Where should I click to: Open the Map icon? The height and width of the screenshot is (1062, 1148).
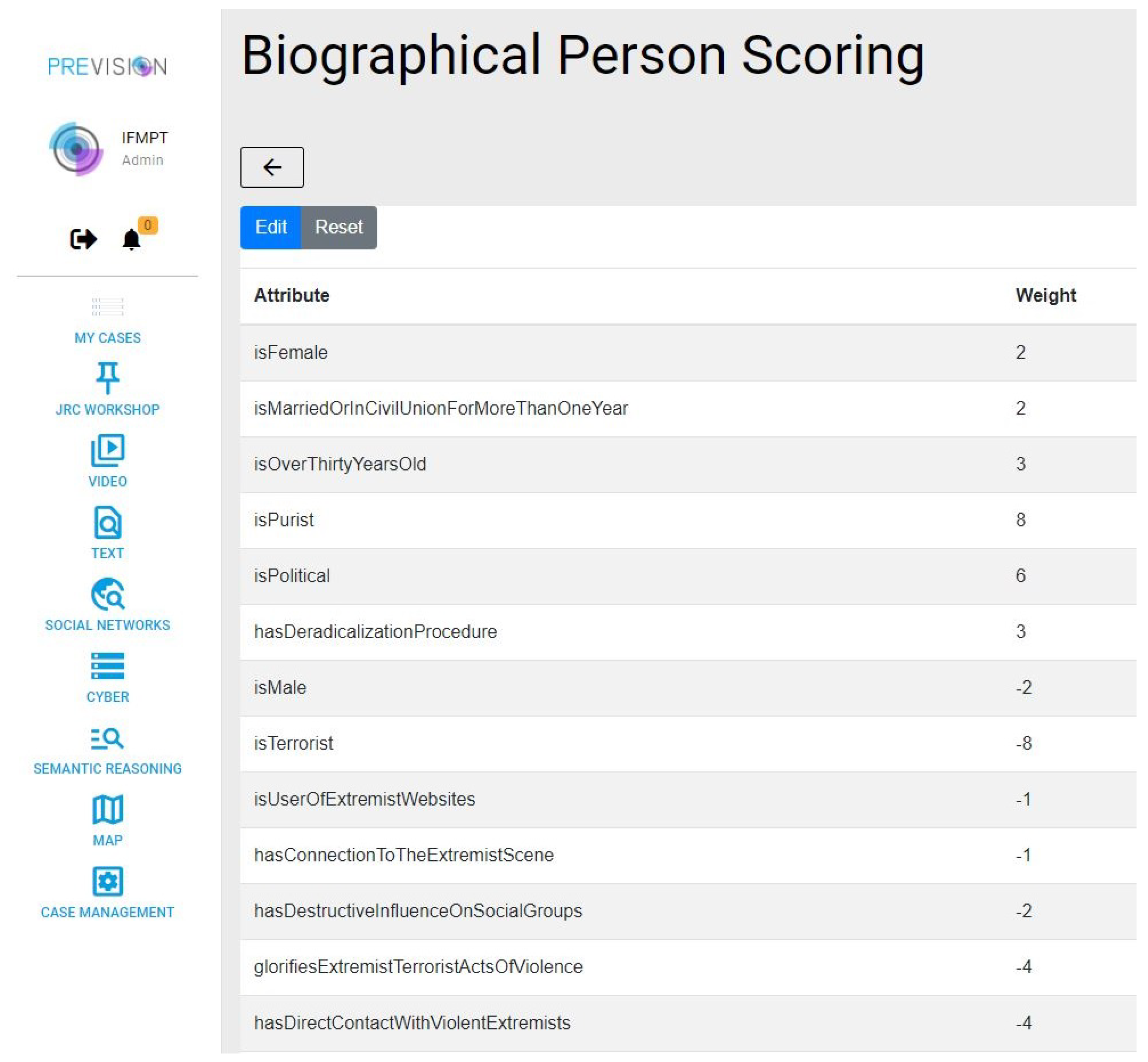coord(108,809)
